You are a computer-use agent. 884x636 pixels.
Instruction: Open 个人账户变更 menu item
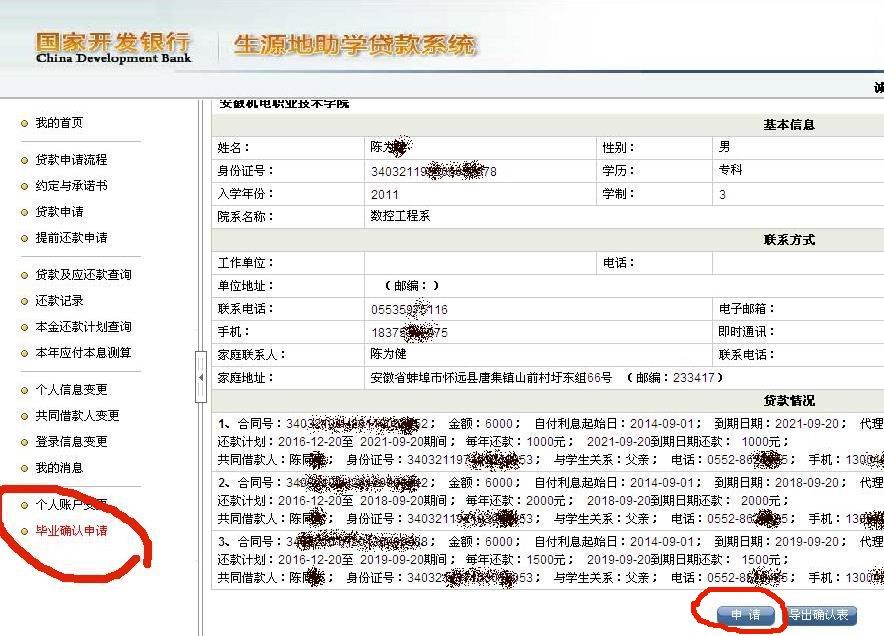[x=70, y=505]
